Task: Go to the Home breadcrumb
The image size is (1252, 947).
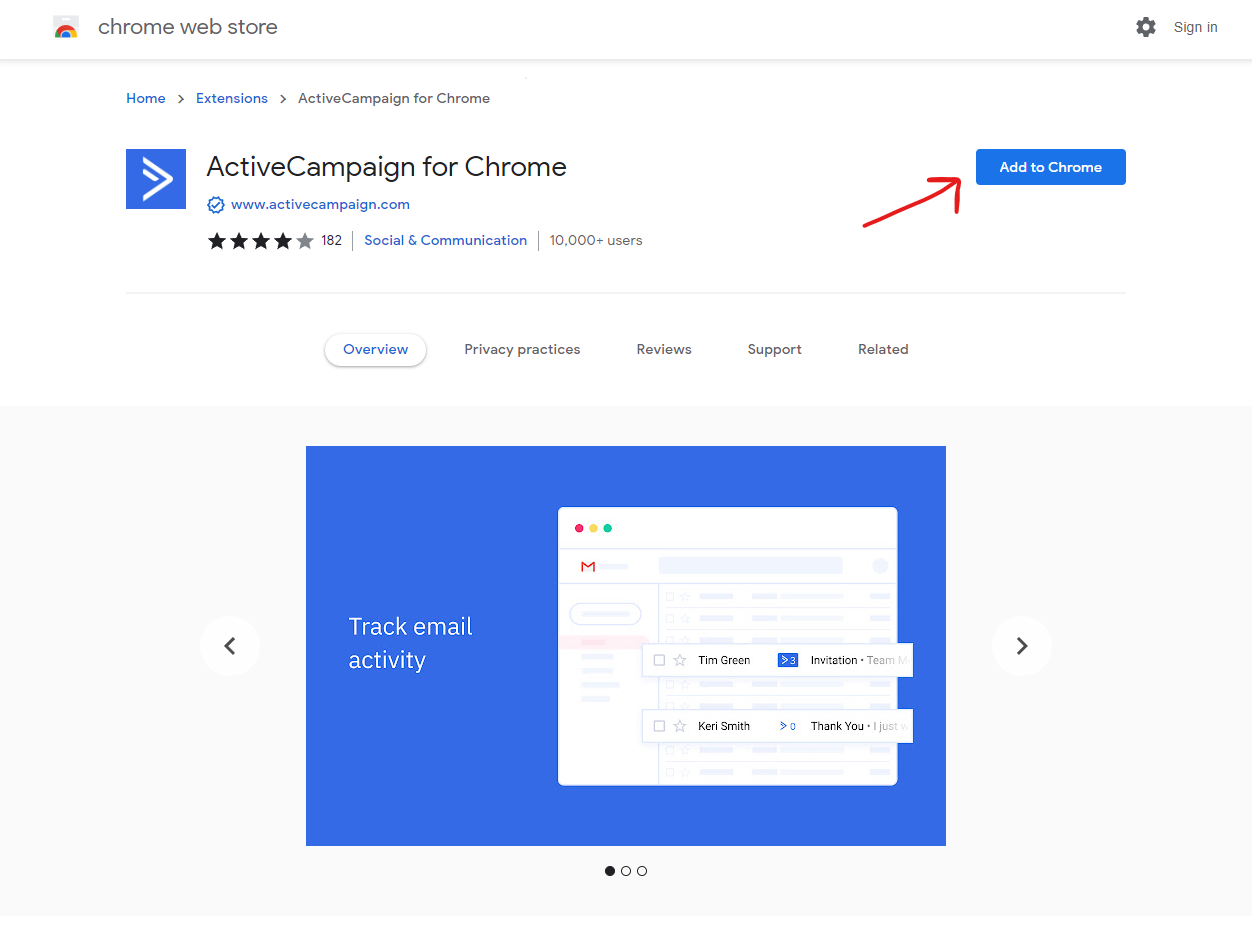Action: pos(146,98)
